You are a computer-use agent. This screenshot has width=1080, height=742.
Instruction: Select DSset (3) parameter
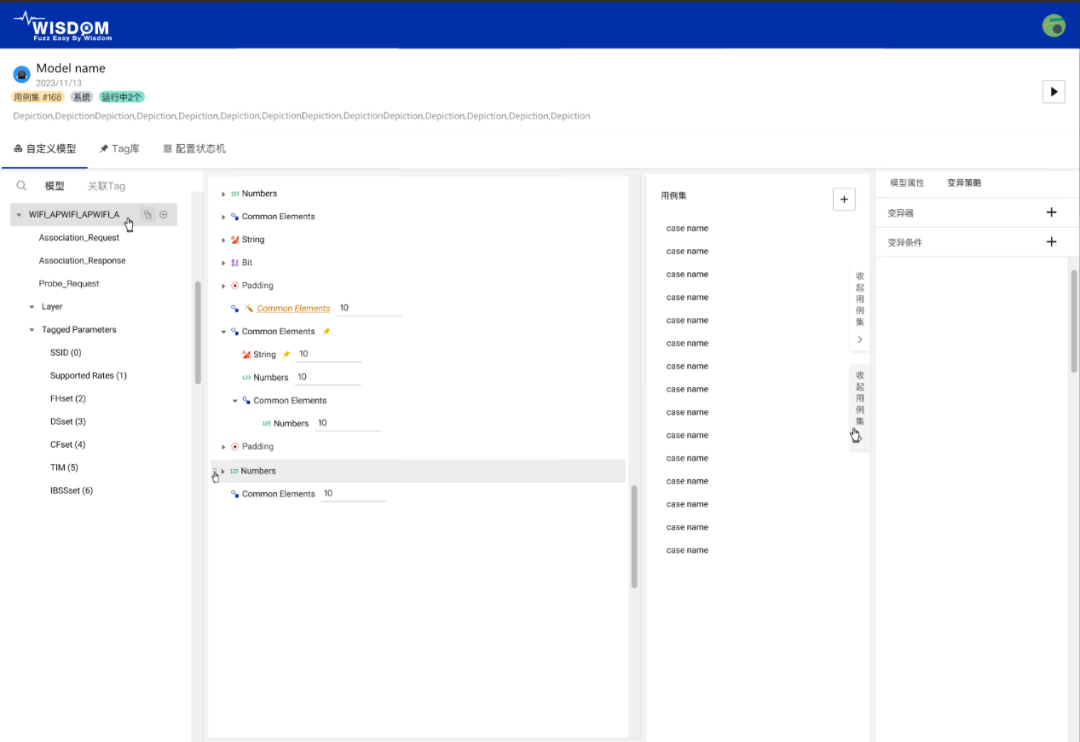(x=68, y=422)
